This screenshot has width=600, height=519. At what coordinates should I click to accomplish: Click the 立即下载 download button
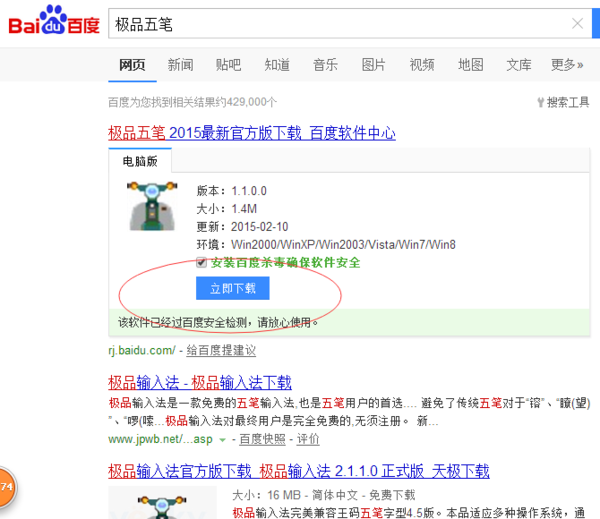coord(233,288)
